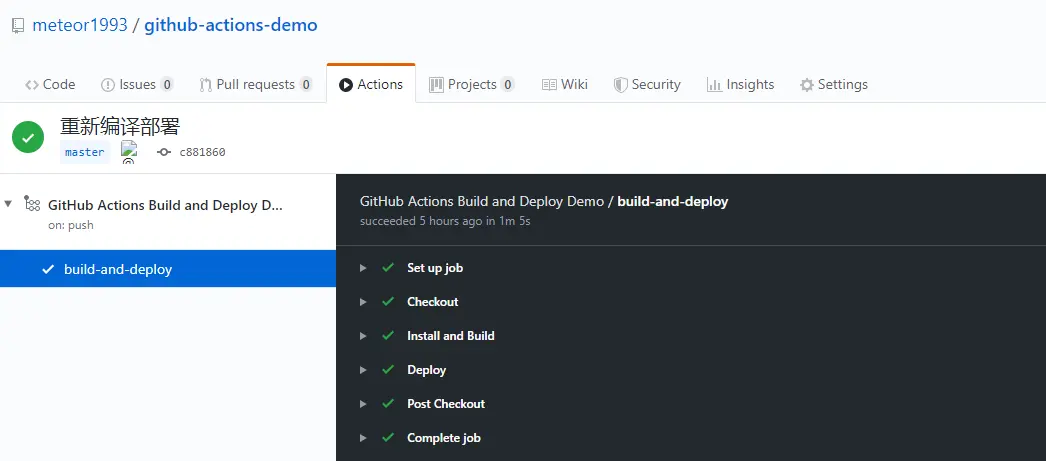Collapse the GitHub Actions Build and Deploy workflow
The image size is (1046, 461).
click(x=9, y=204)
